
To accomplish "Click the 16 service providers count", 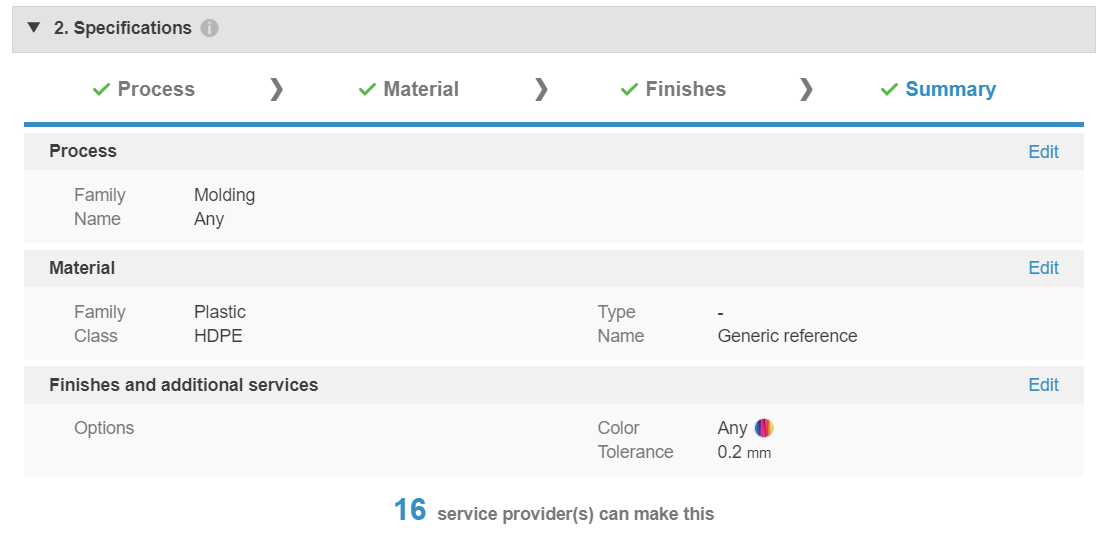I will pos(410,510).
